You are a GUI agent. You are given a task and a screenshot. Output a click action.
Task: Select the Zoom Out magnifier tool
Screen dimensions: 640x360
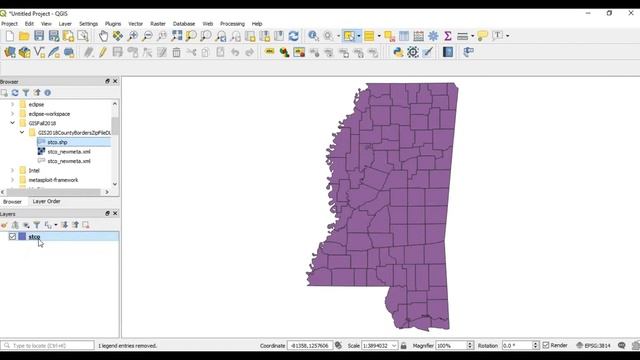147,36
